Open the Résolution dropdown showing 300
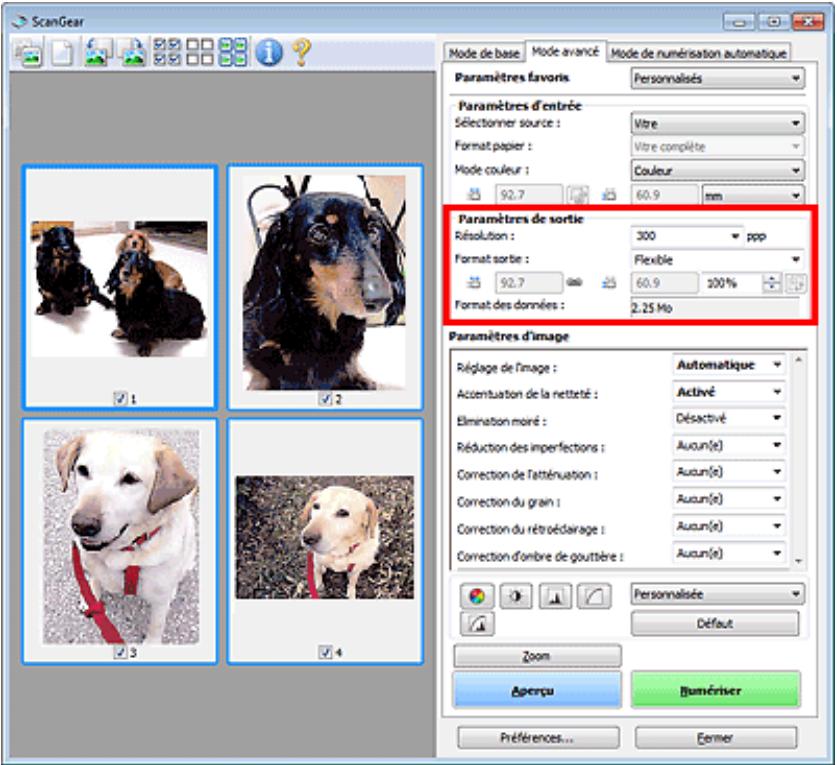Screen dimensions: 837x765 click(687, 236)
